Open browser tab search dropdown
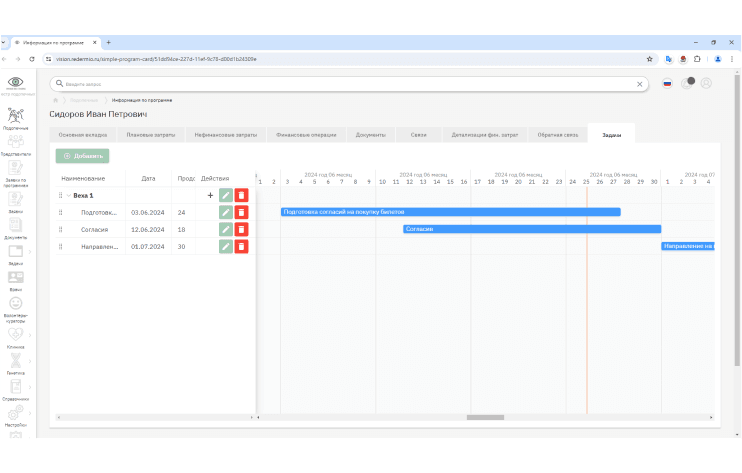 pos(3,43)
